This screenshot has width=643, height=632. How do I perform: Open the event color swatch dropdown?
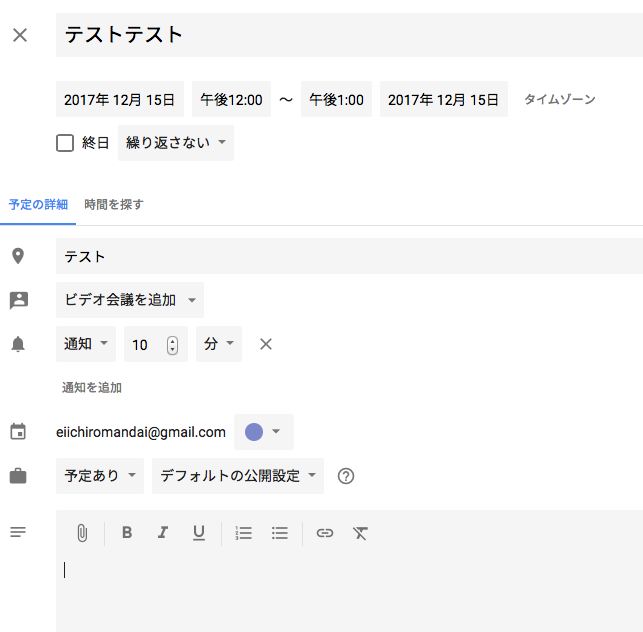tap(264, 432)
